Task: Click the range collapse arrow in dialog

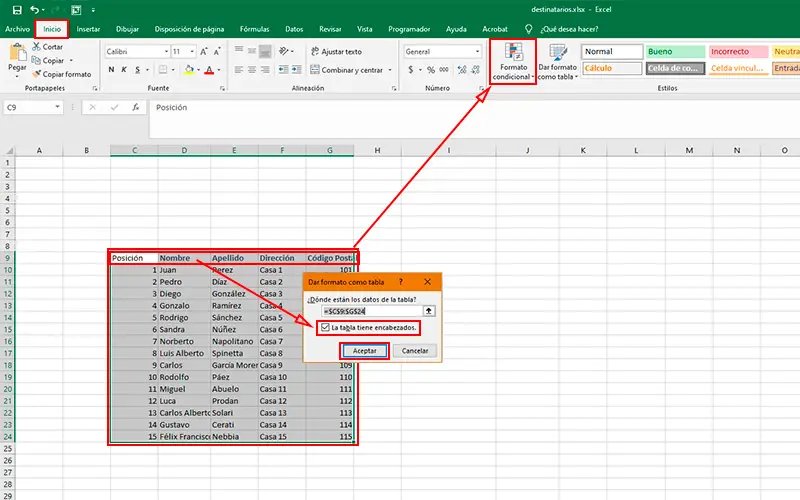Action: click(x=429, y=312)
